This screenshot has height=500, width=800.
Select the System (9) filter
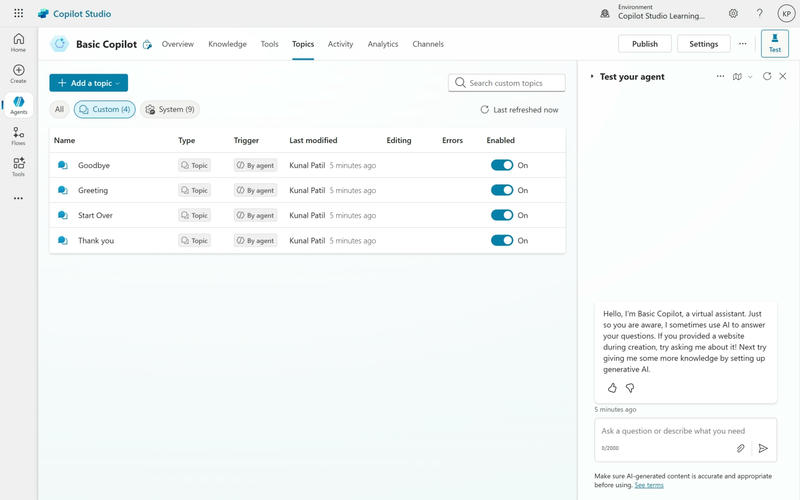pyautogui.click(x=170, y=109)
